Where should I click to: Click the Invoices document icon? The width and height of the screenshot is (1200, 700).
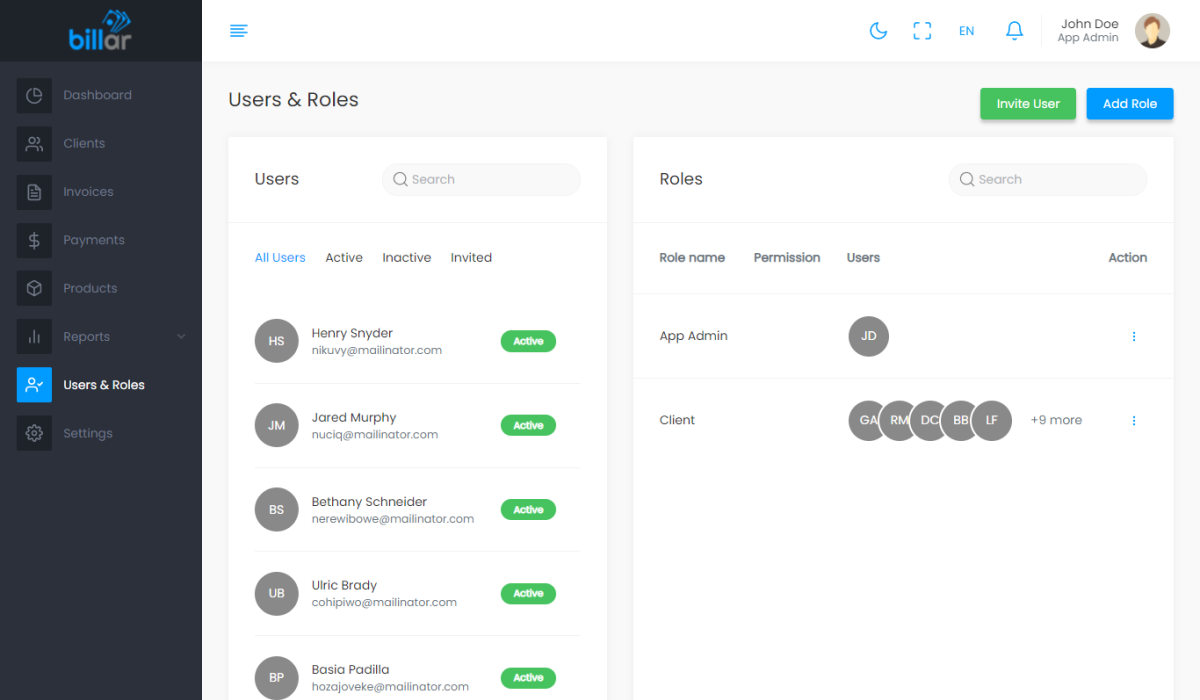click(34, 192)
